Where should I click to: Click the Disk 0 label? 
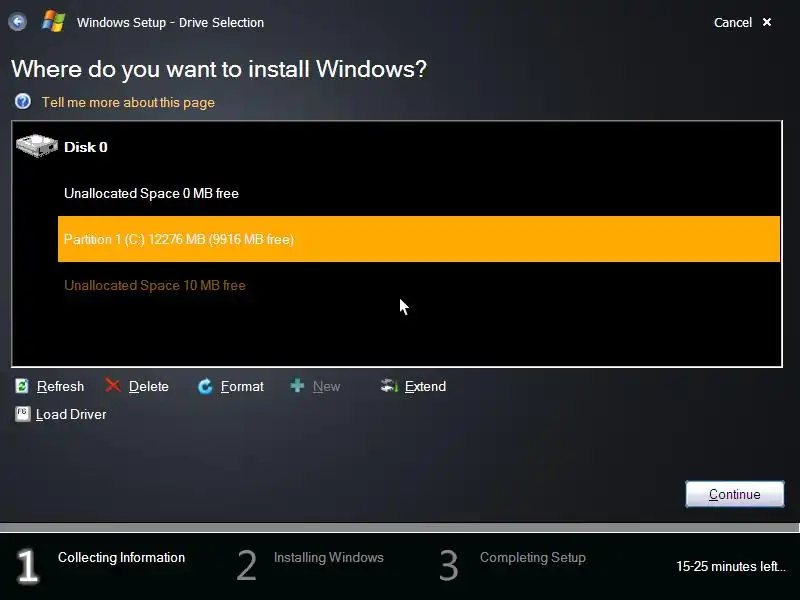coord(86,147)
